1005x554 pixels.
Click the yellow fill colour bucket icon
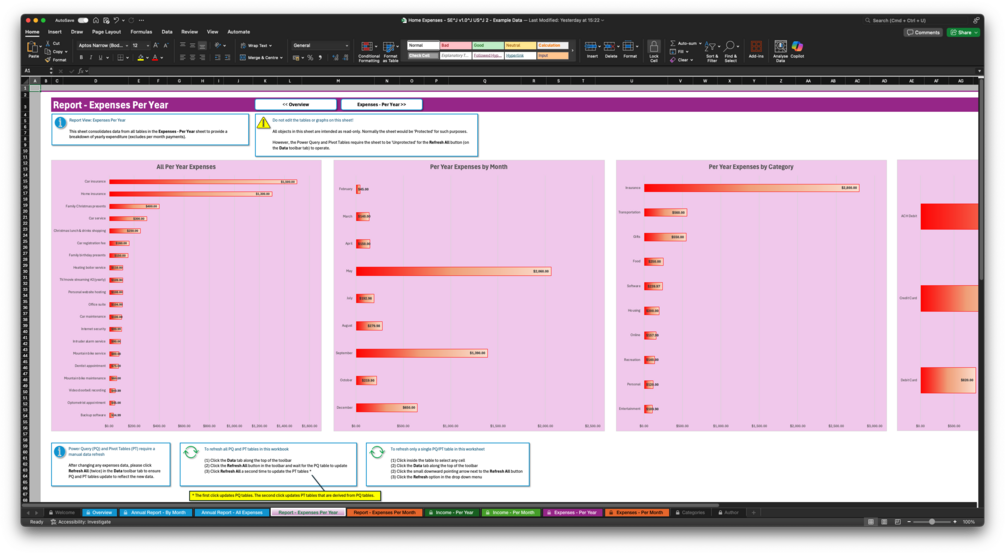tap(140, 58)
